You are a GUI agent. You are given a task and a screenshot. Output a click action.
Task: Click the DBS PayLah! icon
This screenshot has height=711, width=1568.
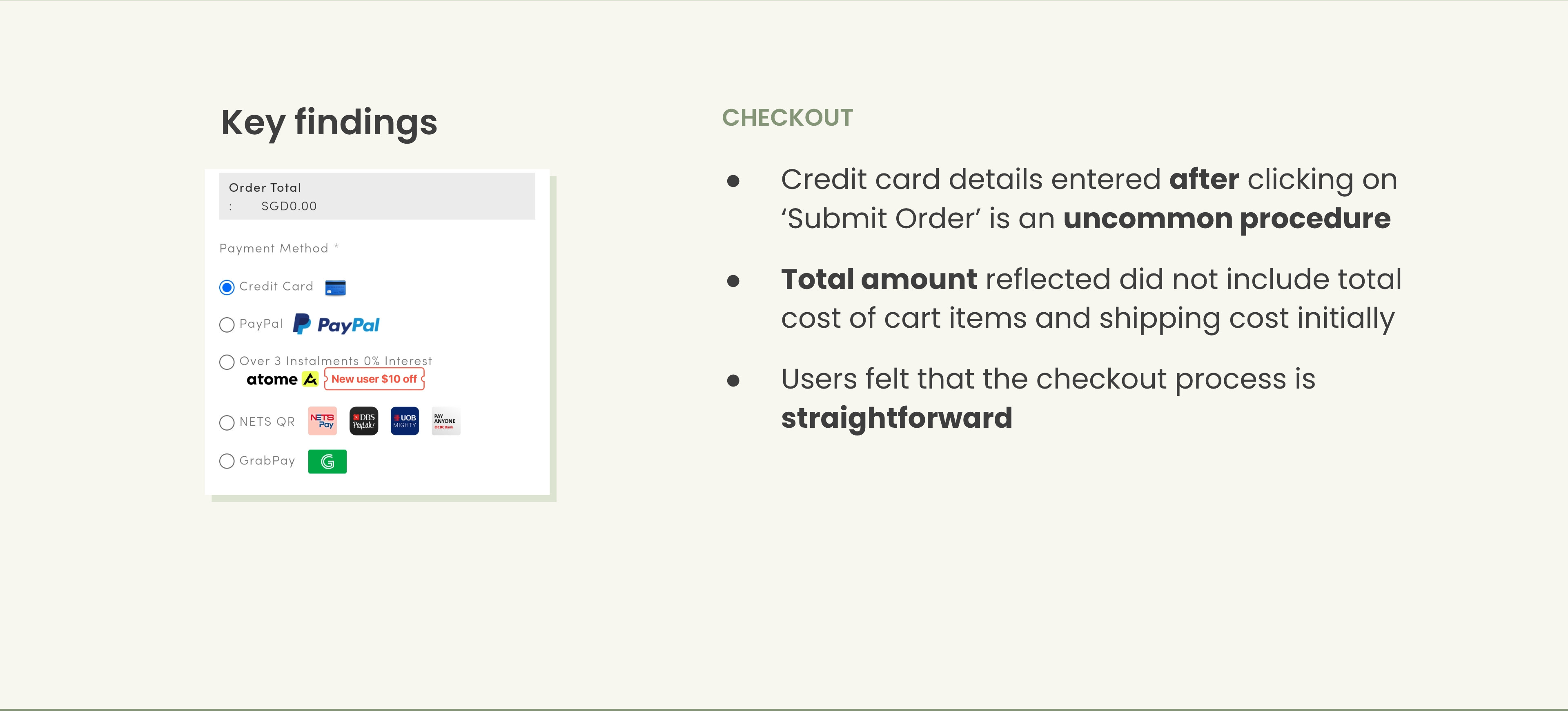(x=363, y=421)
